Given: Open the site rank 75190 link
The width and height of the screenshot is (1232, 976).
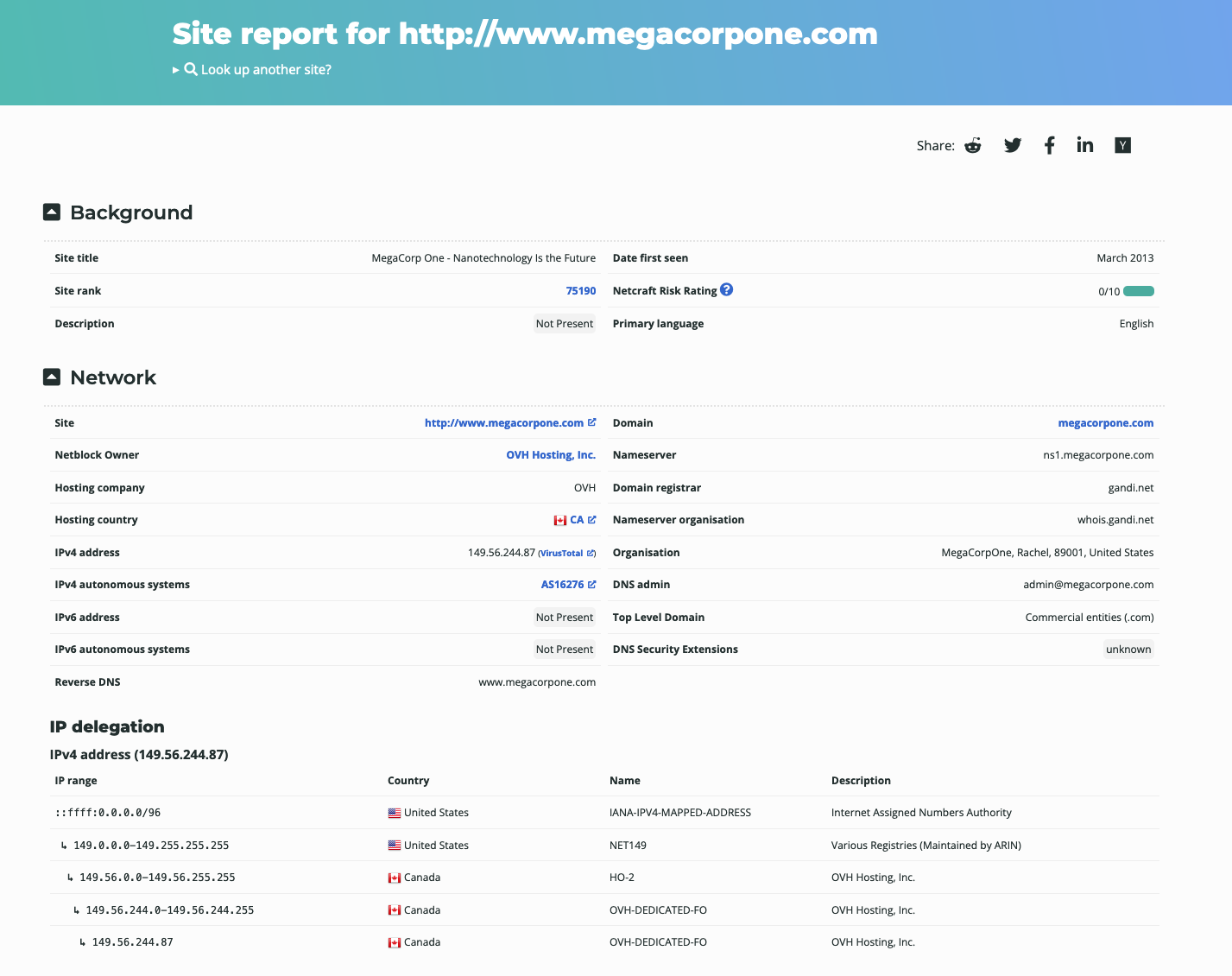Looking at the screenshot, I should [x=580, y=291].
